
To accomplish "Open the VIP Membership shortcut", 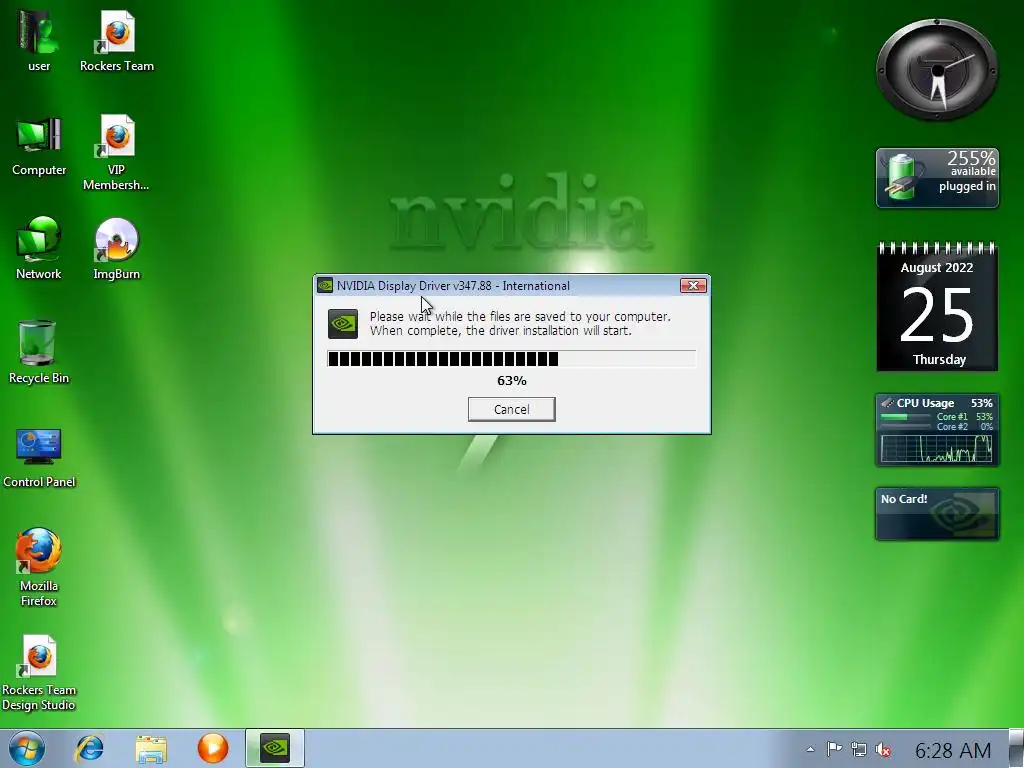I will (x=116, y=152).
